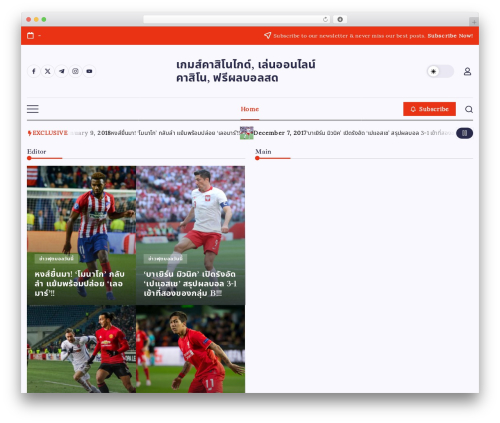The width and height of the screenshot is (500, 423).
Task: Click the browser new tab plus button
Action: pos(474,22)
